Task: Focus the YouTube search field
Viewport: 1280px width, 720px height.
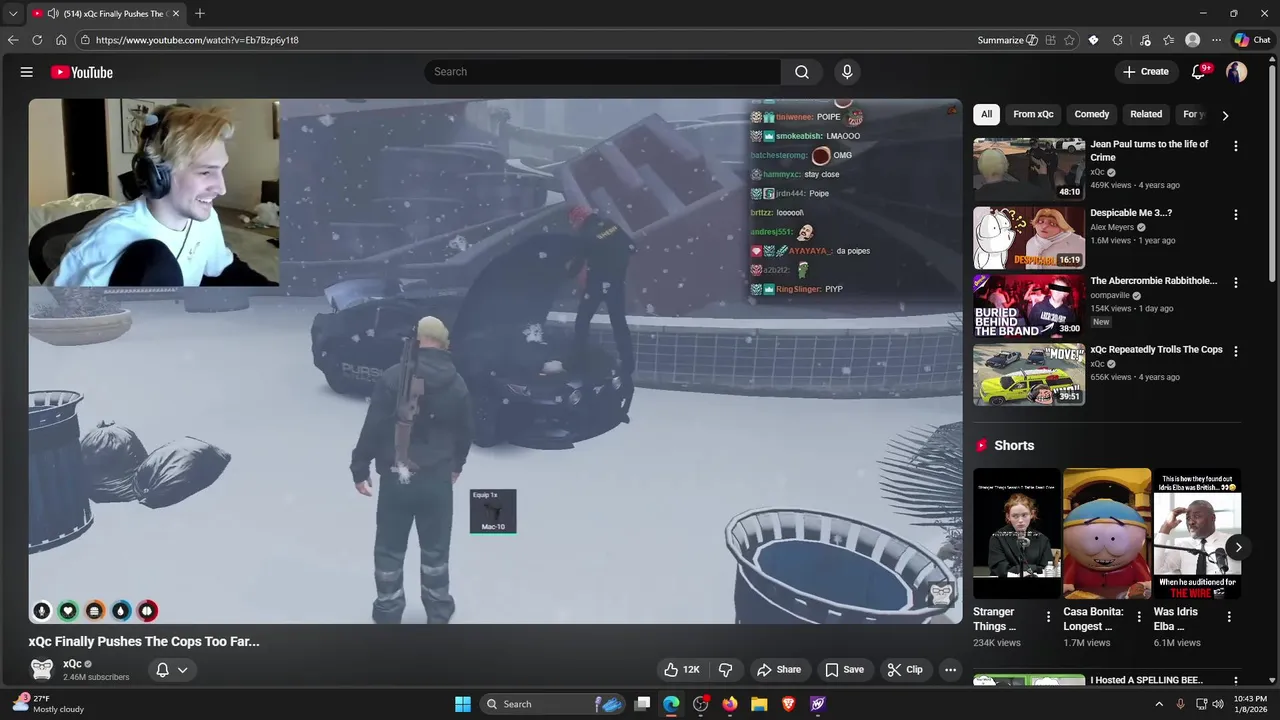Action: pos(603,72)
